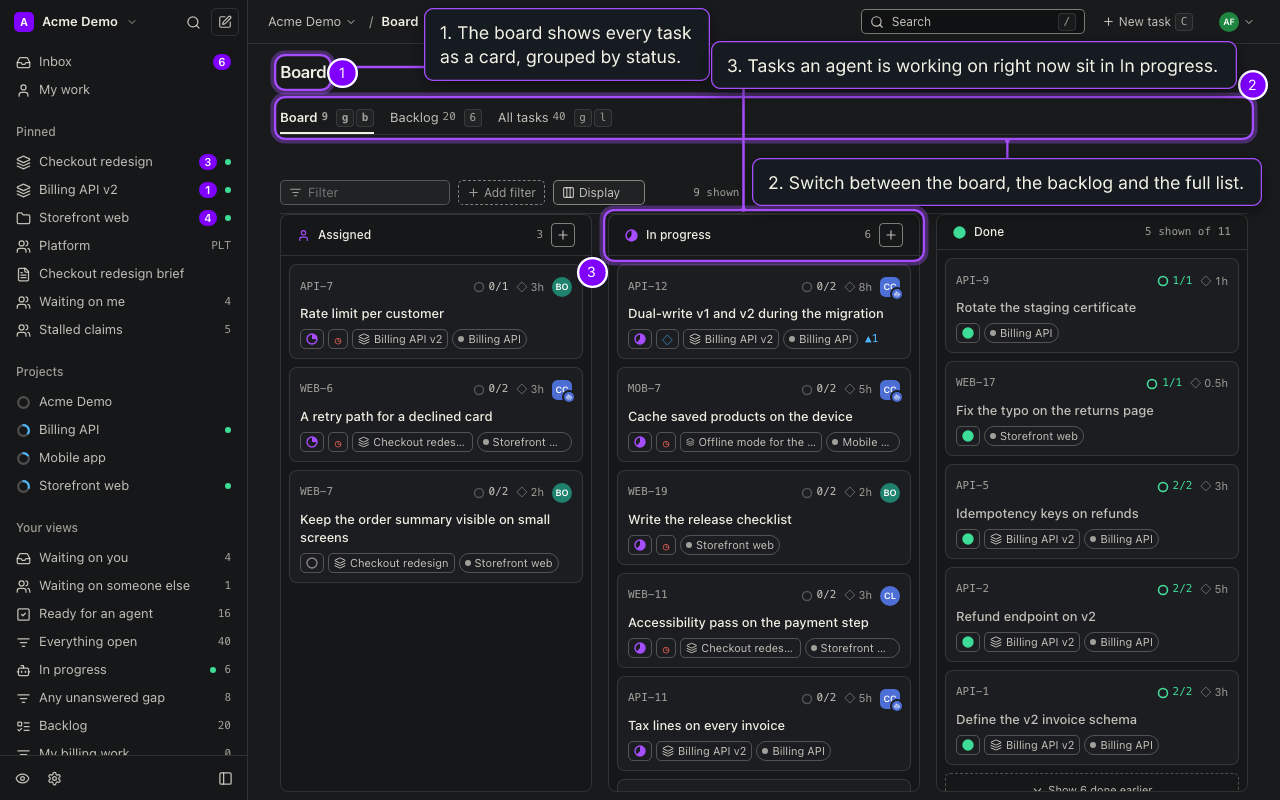Screen dimensions: 1280x800
Task: Open the Acme Demo workspace switcher in the sidebar
Action: click(x=75, y=22)
